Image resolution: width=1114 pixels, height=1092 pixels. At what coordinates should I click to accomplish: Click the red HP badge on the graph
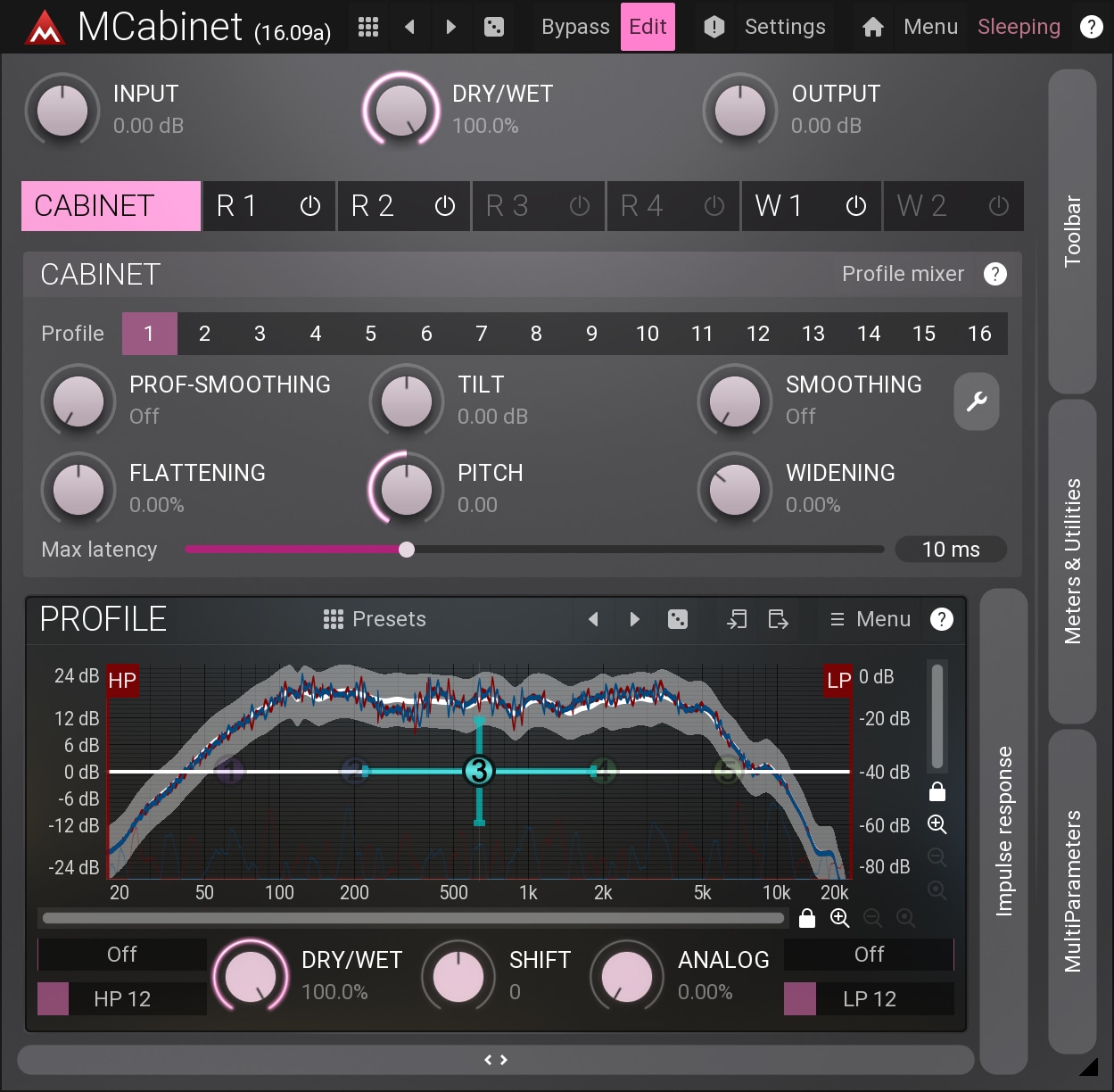coord(122,681)
